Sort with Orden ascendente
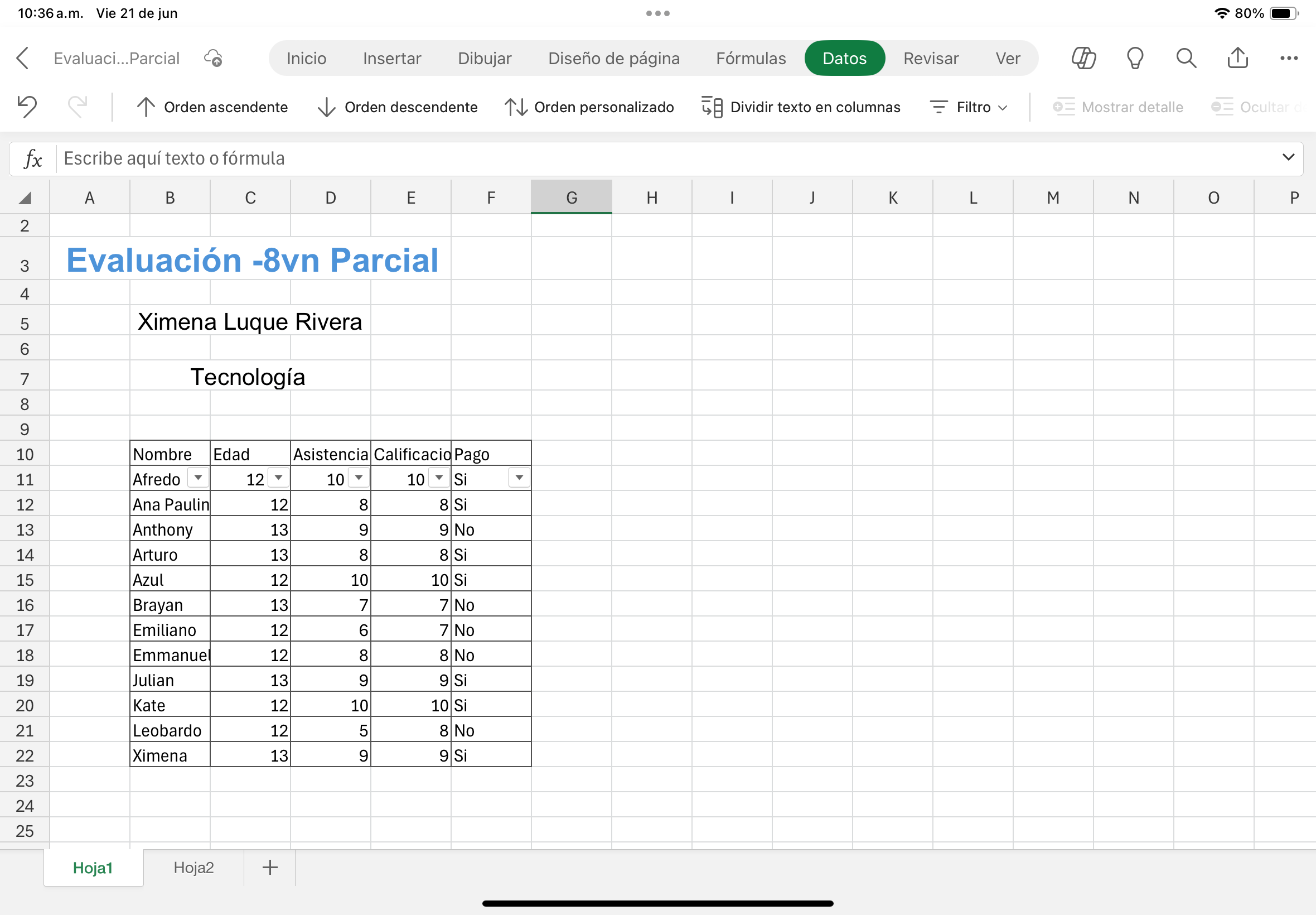 (x=212, y=107)
